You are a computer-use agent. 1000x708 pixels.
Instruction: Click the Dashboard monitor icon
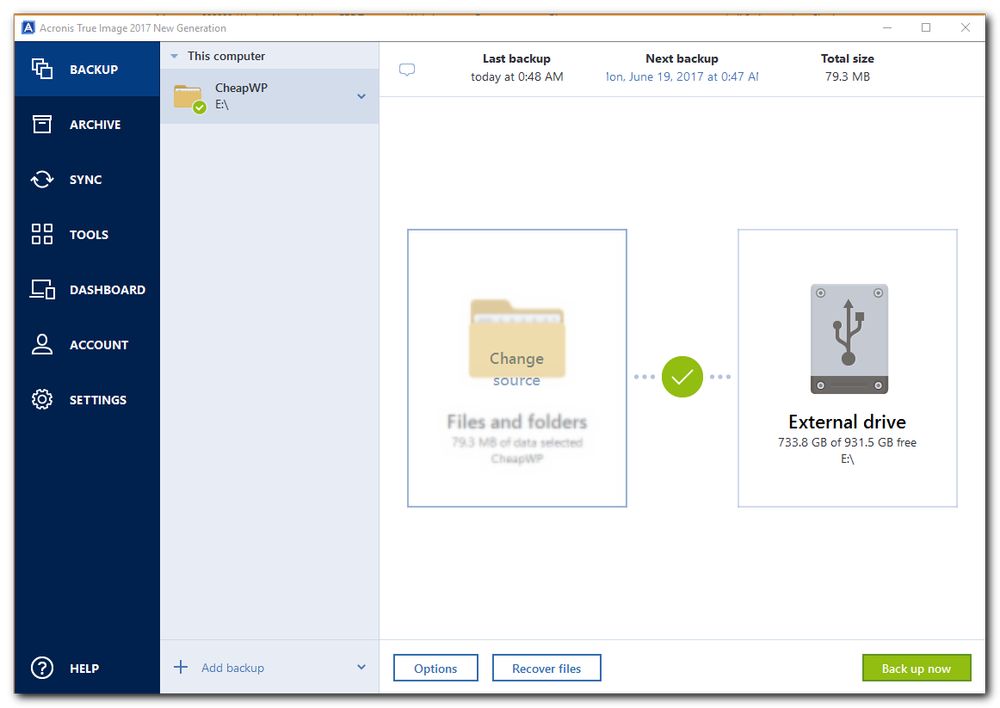(x=42, y=290)
